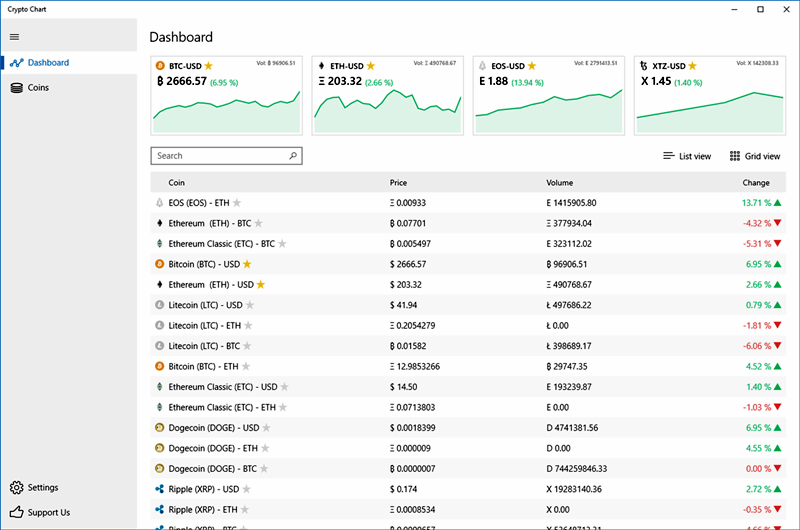The height and width of the screenshot is (530, 800).
Task: Favorite Dogecoin (DOGE) - USD with star
Action: [x=266, y=427]
